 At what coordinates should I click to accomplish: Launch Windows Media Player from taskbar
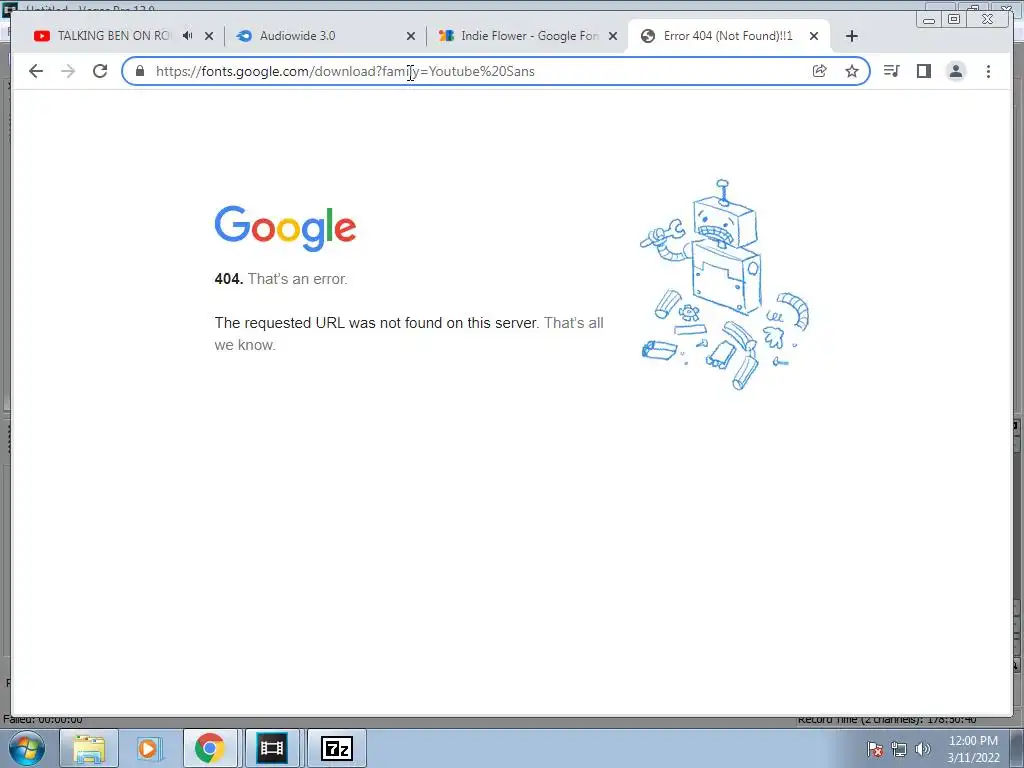[148, 748]
